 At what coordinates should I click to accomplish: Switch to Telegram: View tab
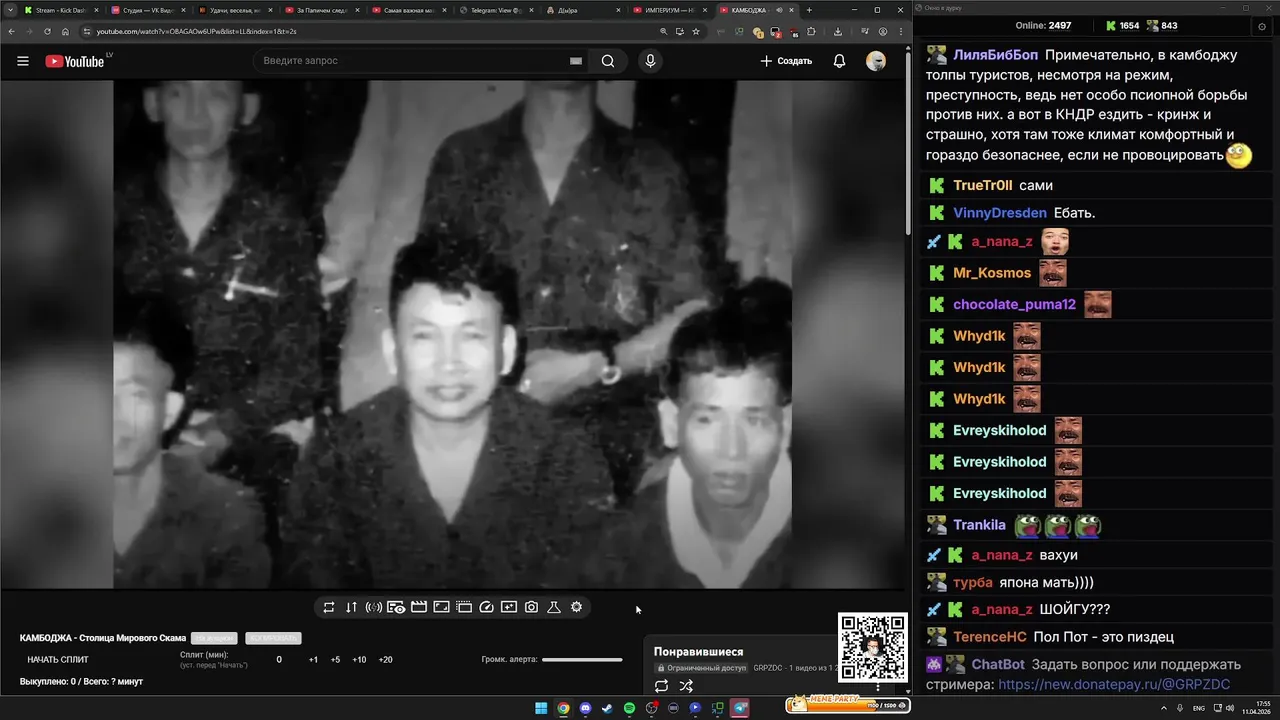tap(498, 10)
